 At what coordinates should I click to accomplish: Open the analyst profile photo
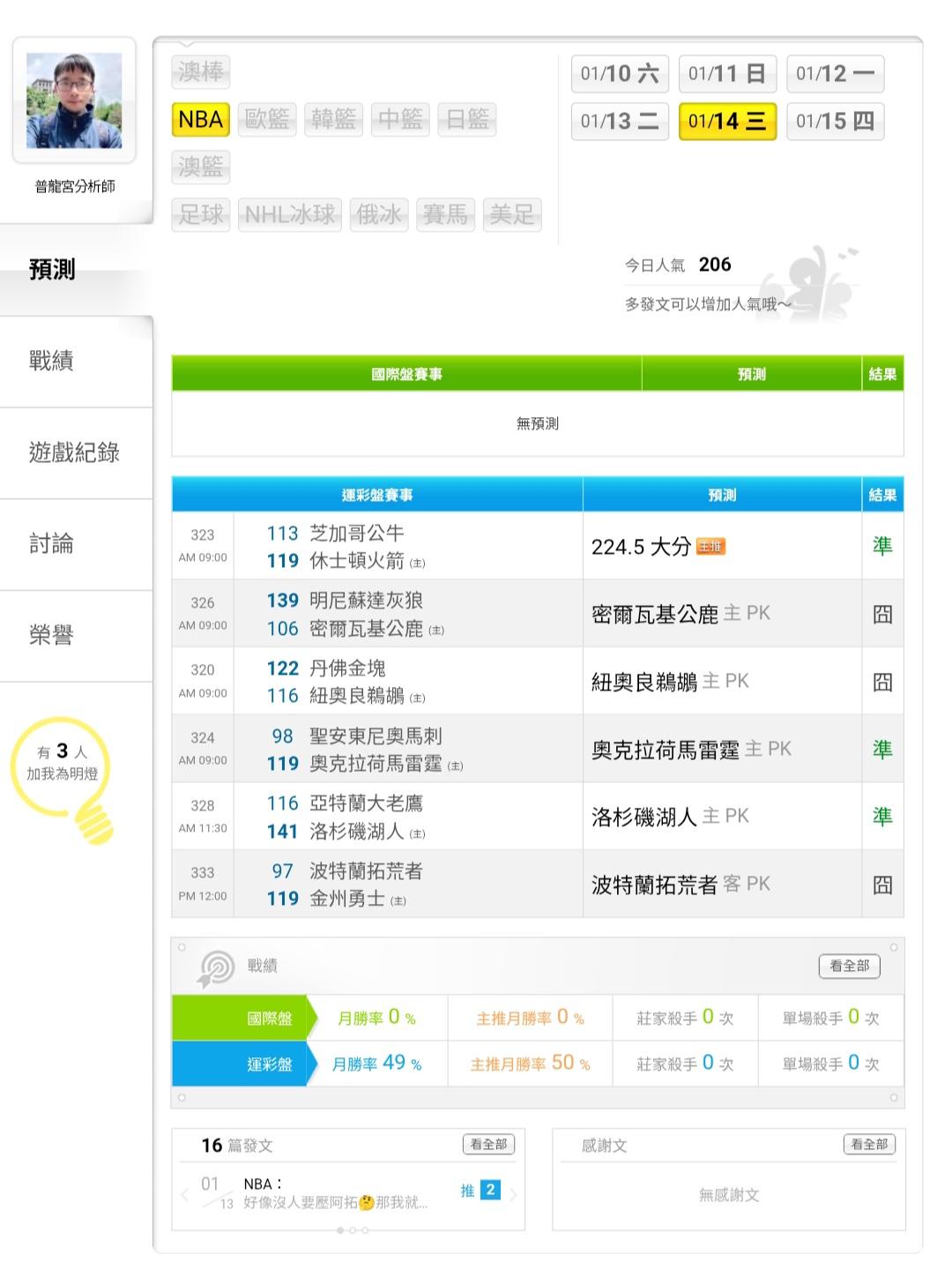(74, 101)
